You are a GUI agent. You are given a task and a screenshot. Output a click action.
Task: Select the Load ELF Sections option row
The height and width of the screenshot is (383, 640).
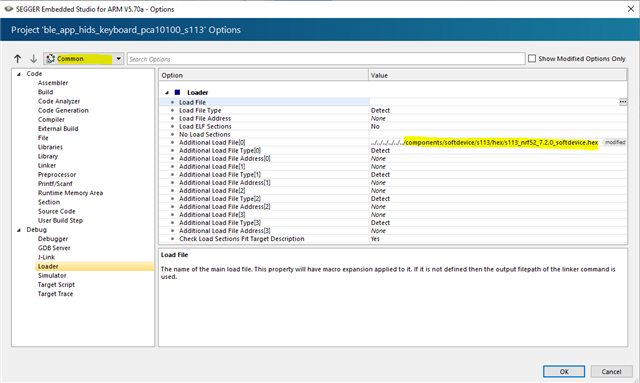[x=393, y=127]
